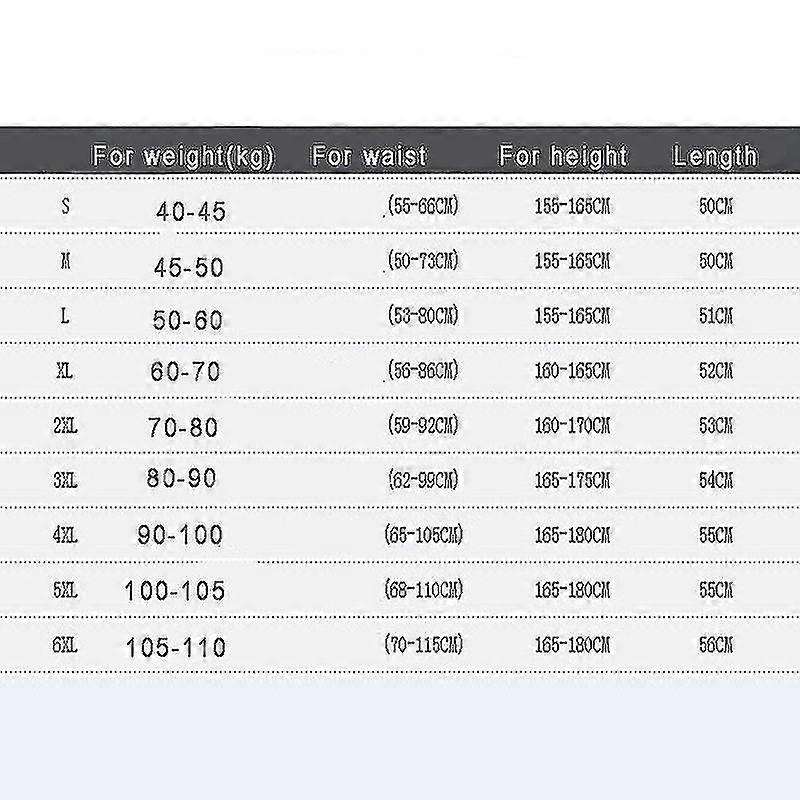
Task: Click the 160-170CM height value
Action: pos(572,426)
